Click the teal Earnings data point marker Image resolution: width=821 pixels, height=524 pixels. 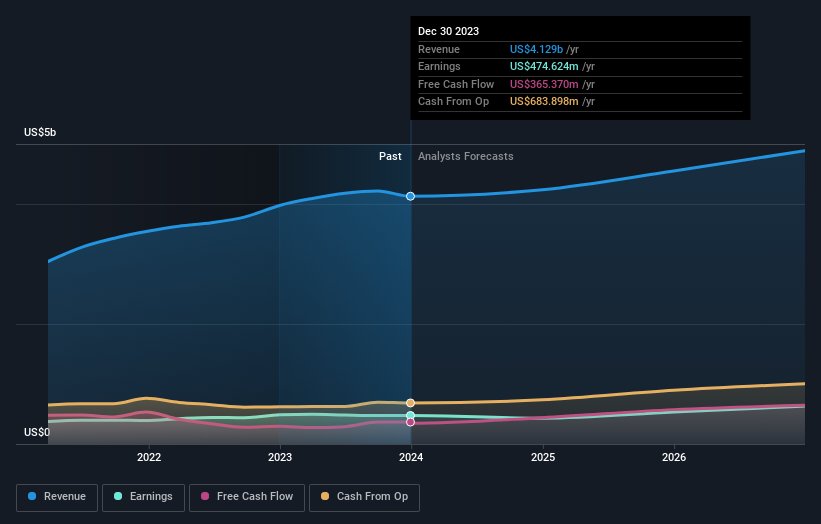tap(410, 416)
